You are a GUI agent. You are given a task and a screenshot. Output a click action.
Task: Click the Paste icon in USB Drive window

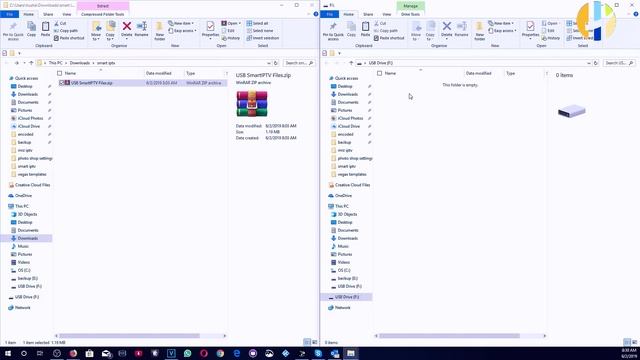point(365,29)
